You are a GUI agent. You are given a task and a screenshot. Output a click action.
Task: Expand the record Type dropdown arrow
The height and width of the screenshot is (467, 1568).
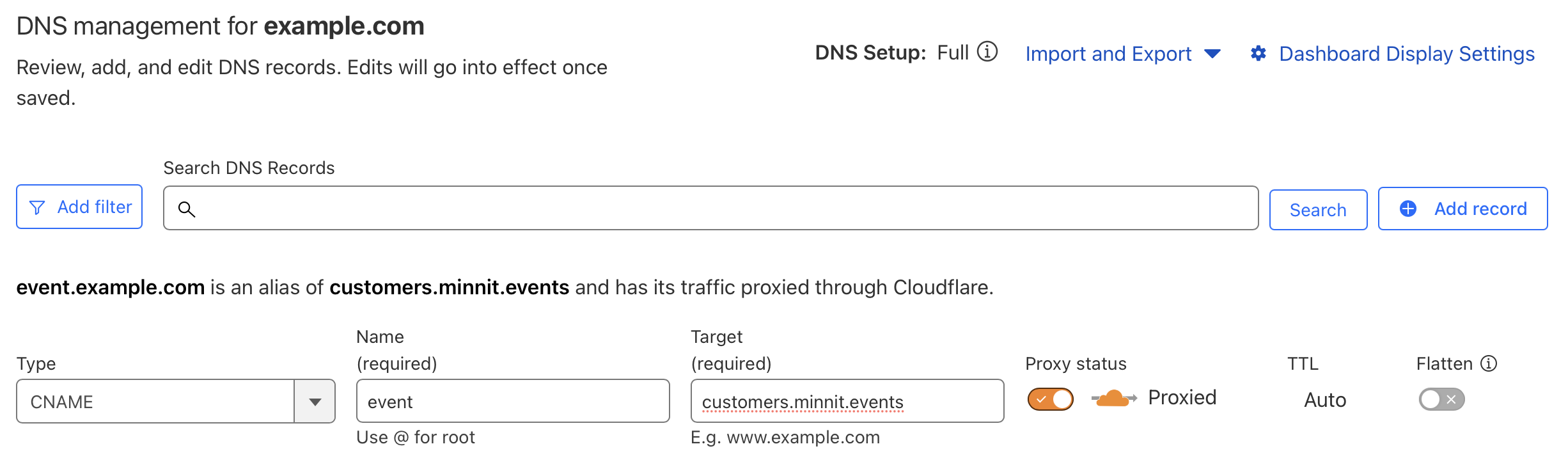tap(315, 402)
